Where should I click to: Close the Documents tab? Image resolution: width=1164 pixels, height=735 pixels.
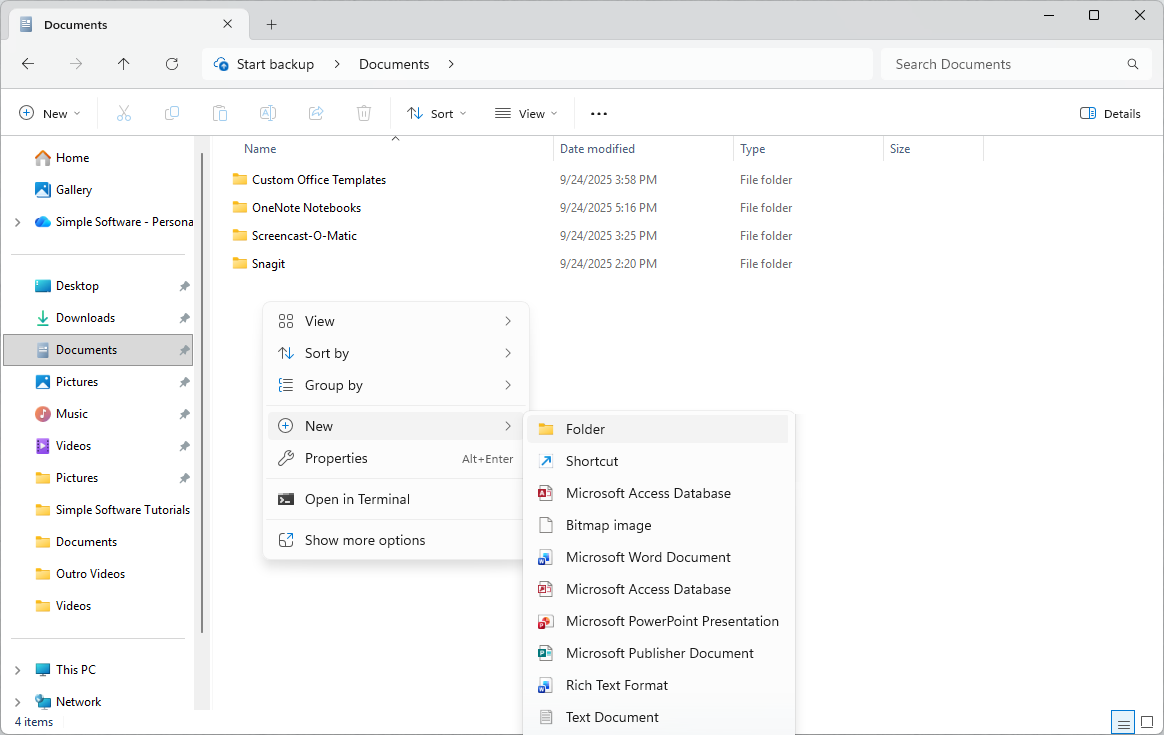(x=228, y=24)
